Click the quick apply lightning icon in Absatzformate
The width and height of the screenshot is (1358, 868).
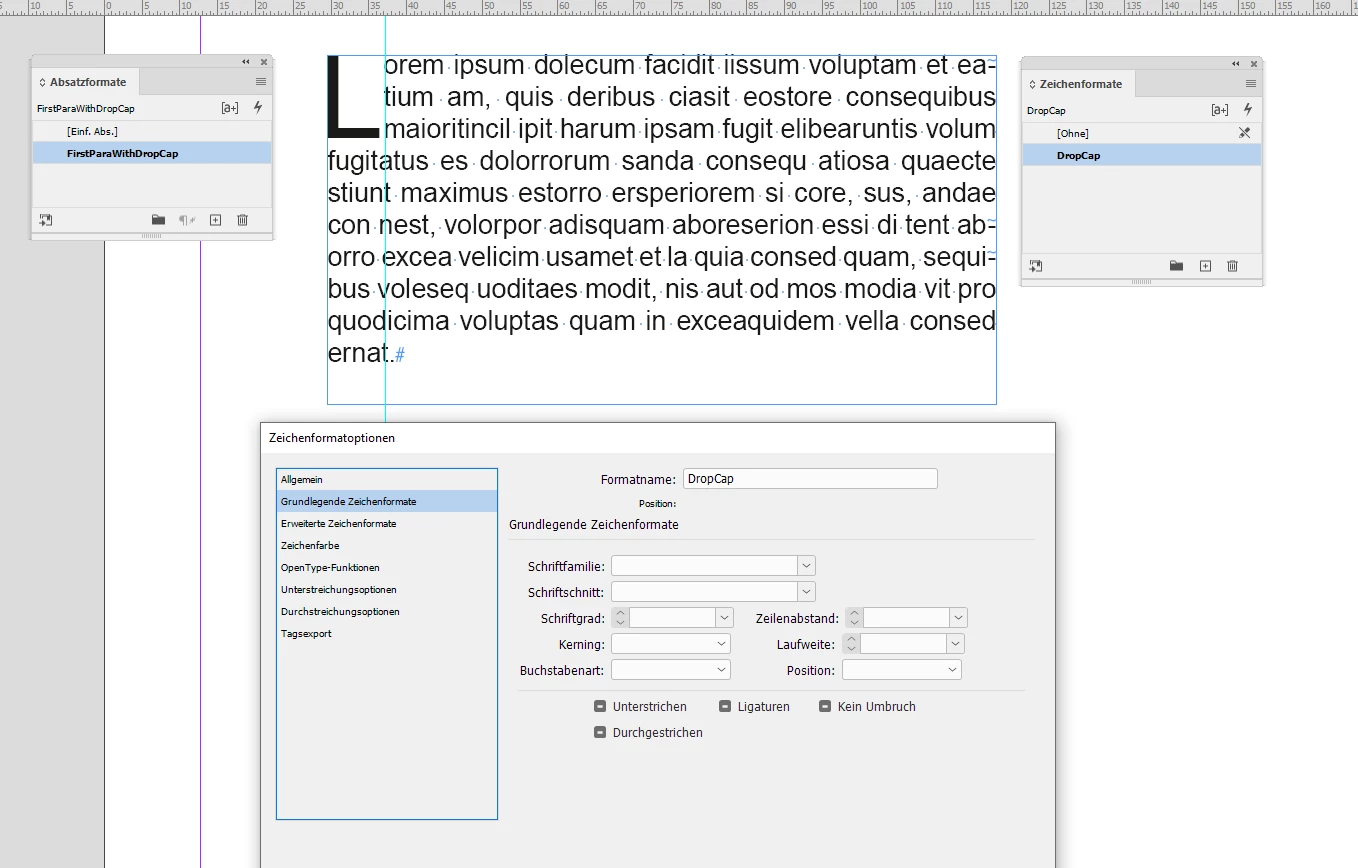point(258,108)
